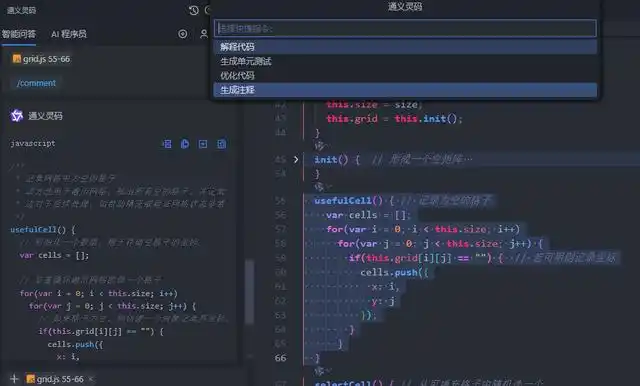
Task: Focus the quick command search input
Action: coord(405,28)
